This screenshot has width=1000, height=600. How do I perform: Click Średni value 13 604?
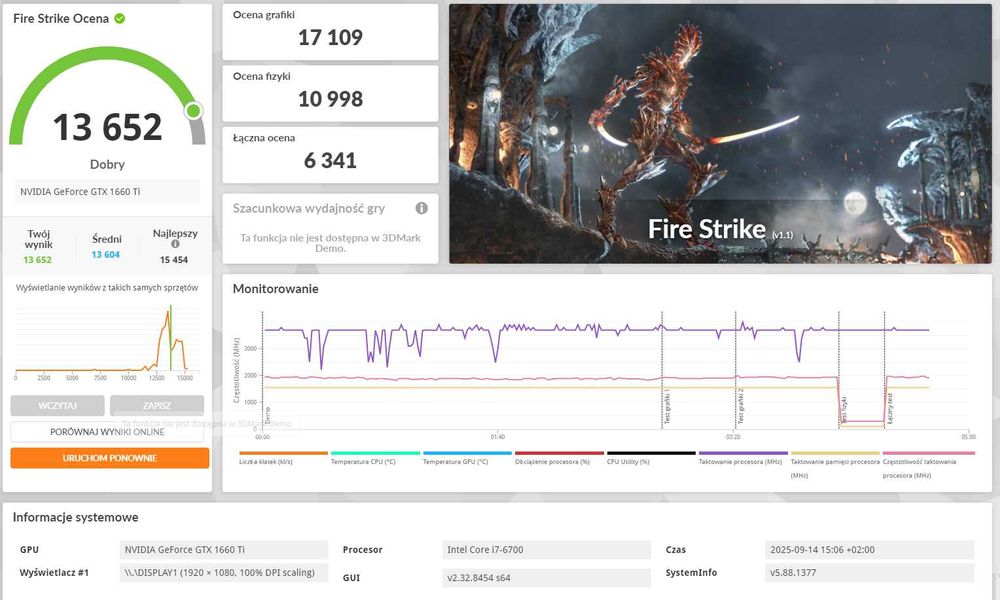[x=105, y=254]
